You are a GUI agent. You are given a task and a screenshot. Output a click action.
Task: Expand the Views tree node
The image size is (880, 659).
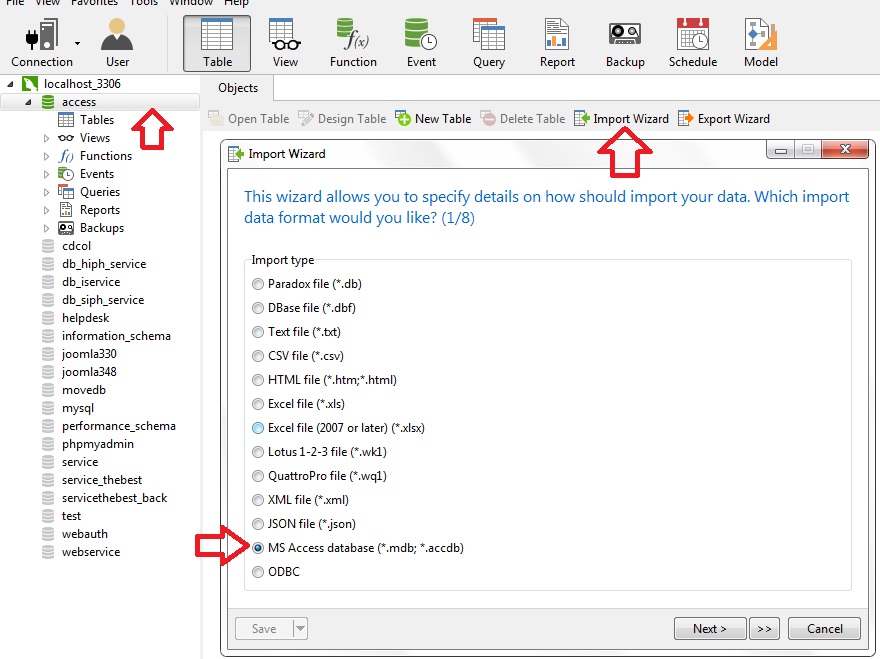click(x=46, y=138)
